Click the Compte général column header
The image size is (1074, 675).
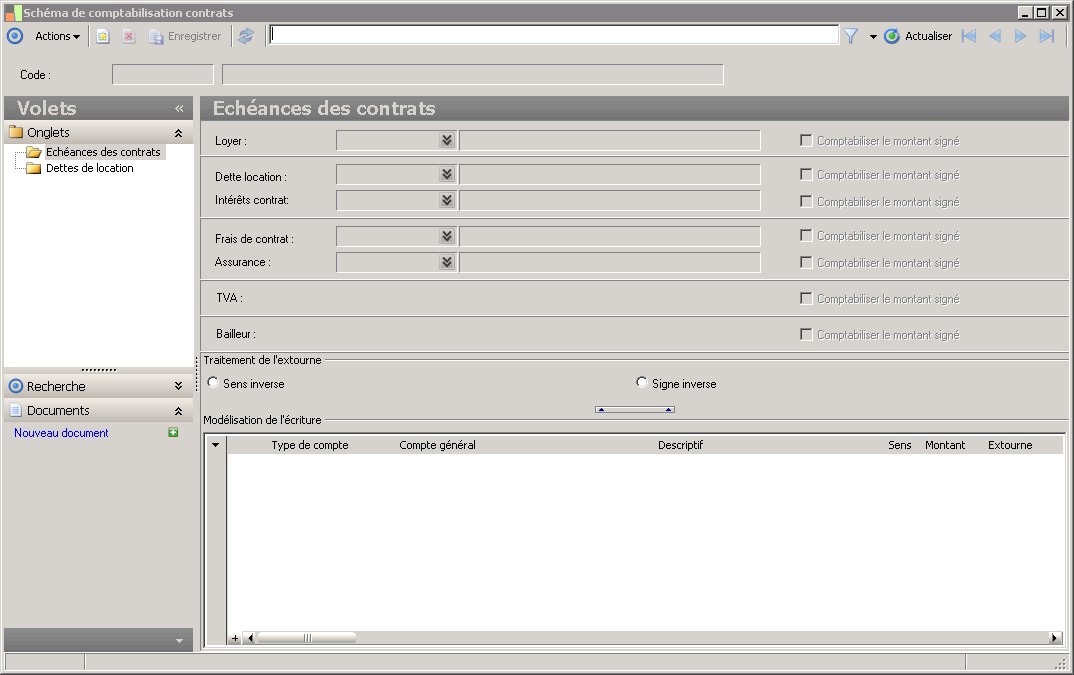[437, 445]
